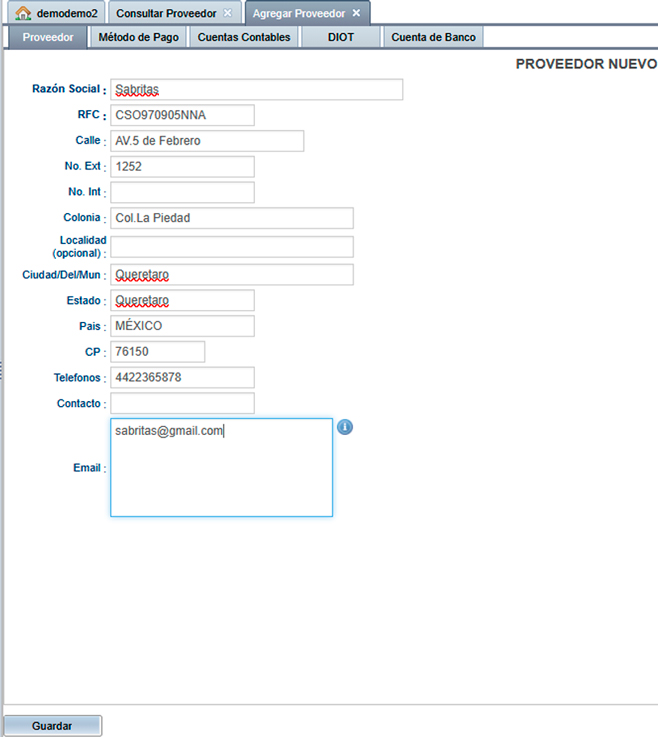Click the CP postal code field
Screen dimensions: 658x737
[x=157, y=352]
